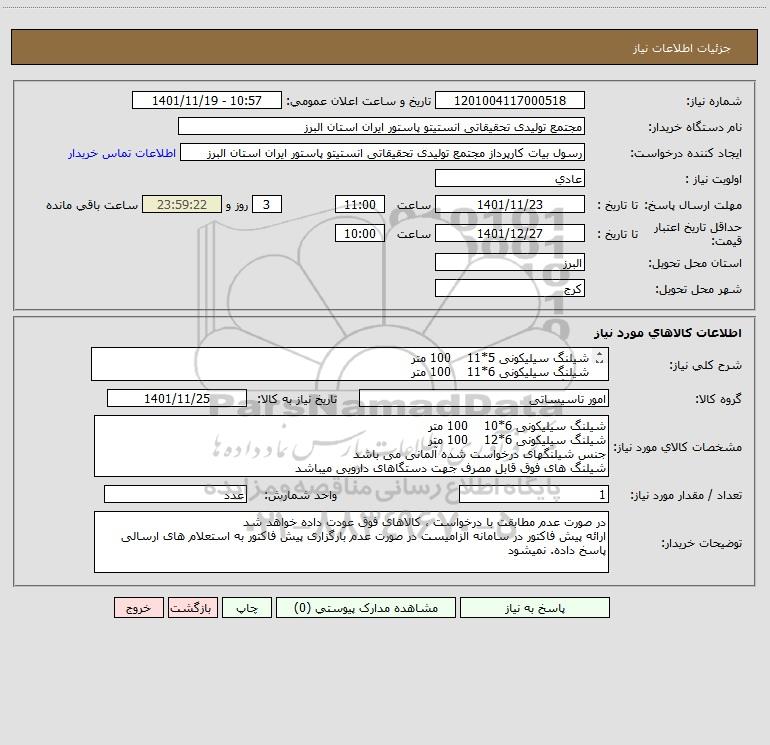Click the چاپ print button
Screen dimensions: 770x745
(x=247, y=607)
